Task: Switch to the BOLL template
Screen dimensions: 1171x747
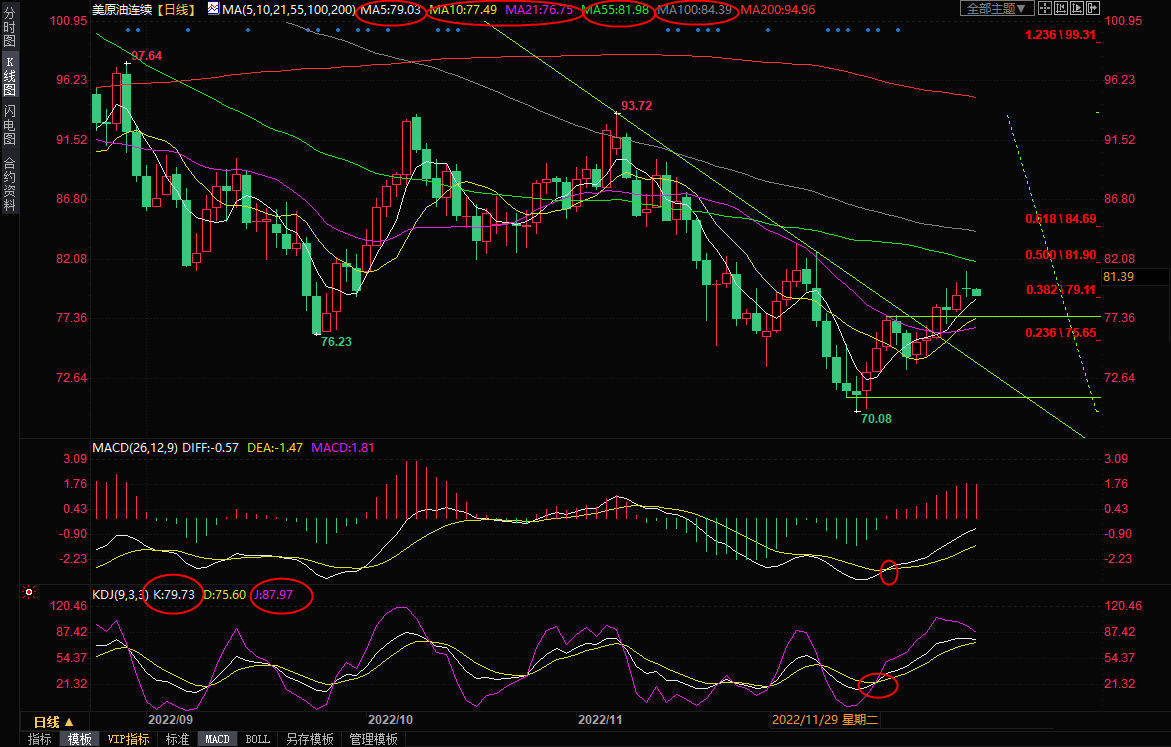Action: 257,739
